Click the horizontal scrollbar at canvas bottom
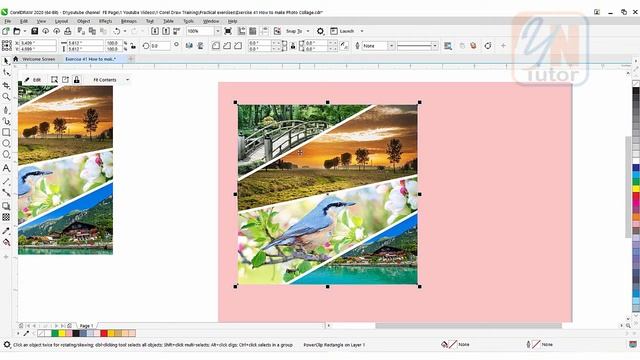640x360 pixels. (469, 326)
